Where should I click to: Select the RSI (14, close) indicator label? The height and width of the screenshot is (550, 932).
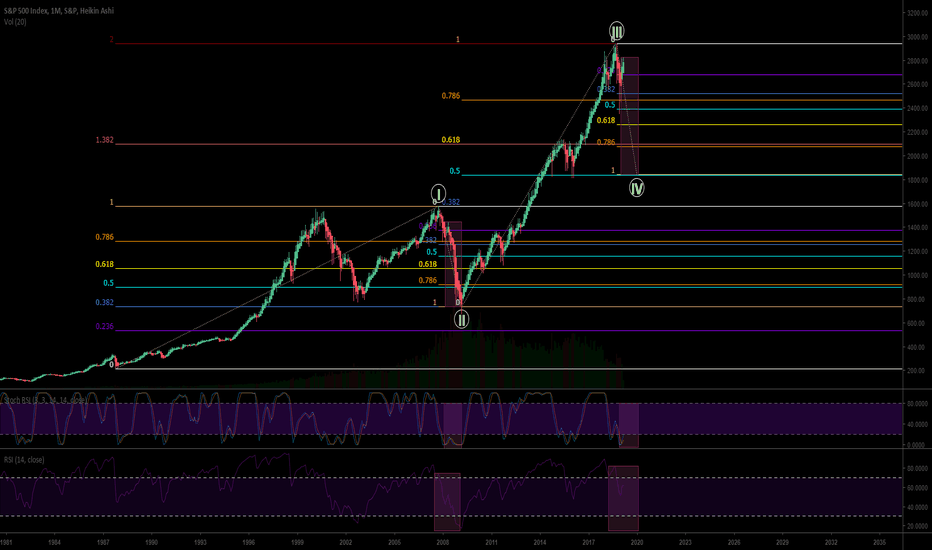(x=24, y=460)
